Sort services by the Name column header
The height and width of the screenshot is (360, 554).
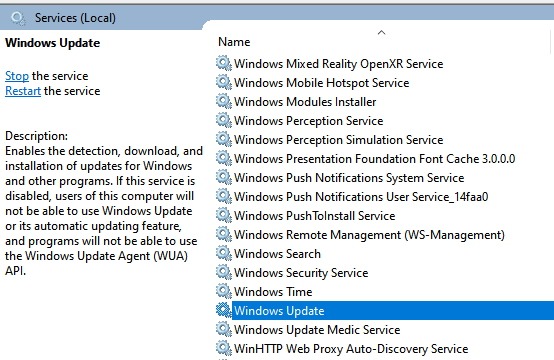[234, 42]
